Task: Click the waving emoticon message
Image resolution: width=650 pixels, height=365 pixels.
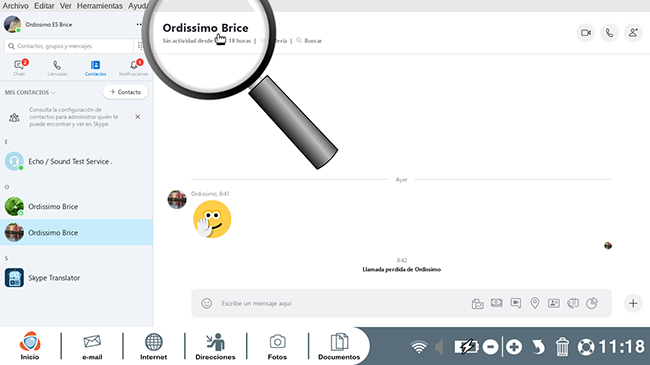Action: pos(212,219)
